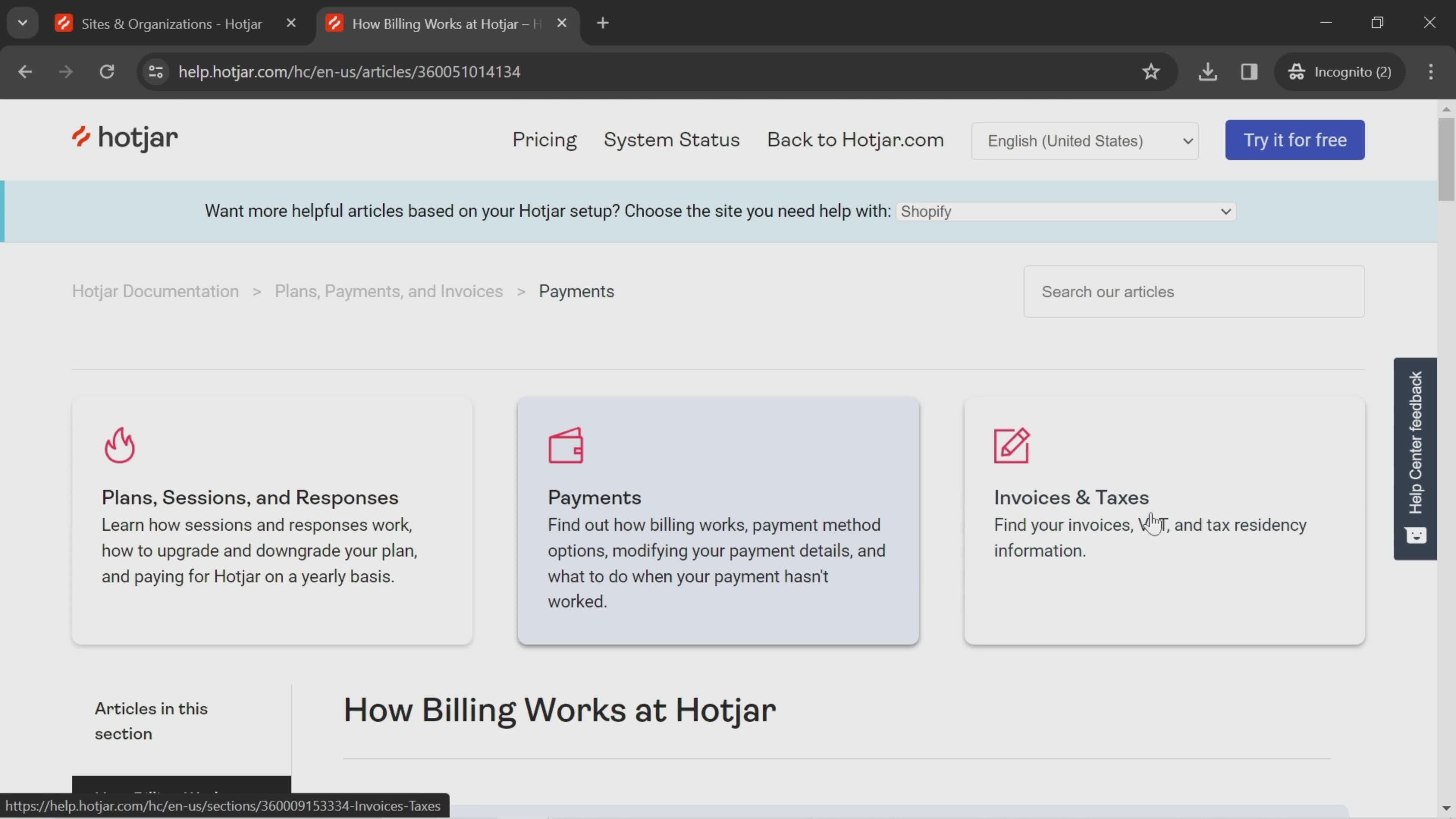Bookmark this page with the star icon
Image resolution: width=1456 pixels, height=819 pixels.
coord(1151,72)
